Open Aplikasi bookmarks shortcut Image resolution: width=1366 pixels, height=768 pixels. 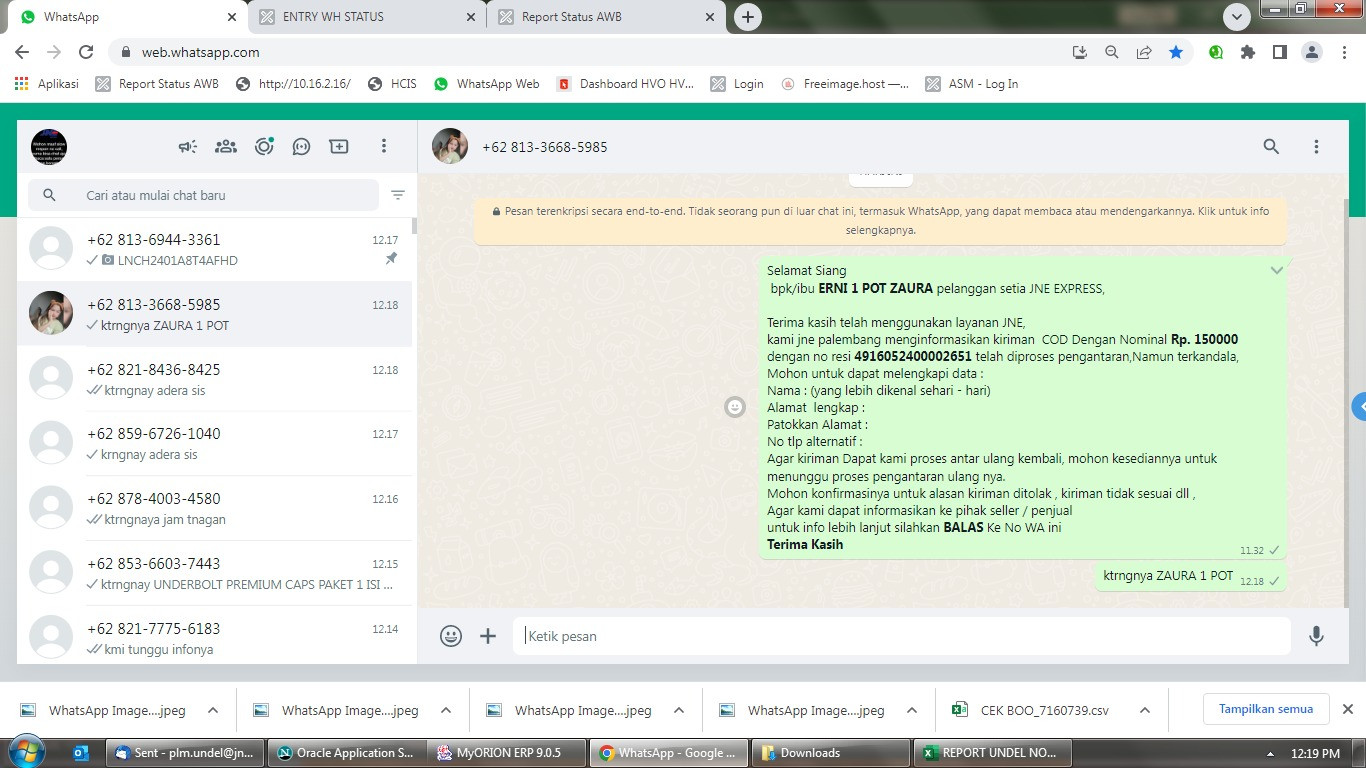(x=46, y=84)
